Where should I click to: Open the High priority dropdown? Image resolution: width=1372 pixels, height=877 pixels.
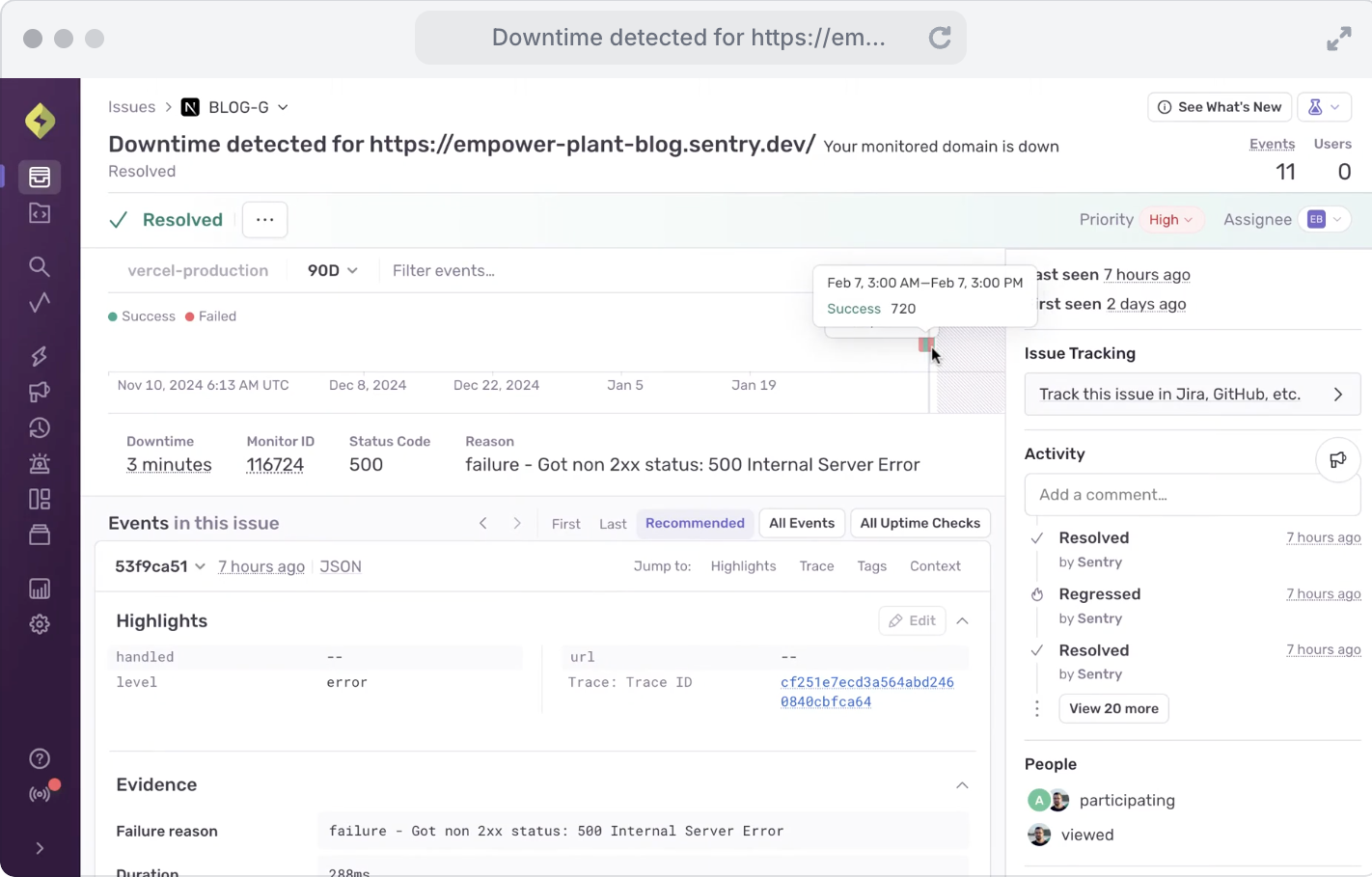1170,220
